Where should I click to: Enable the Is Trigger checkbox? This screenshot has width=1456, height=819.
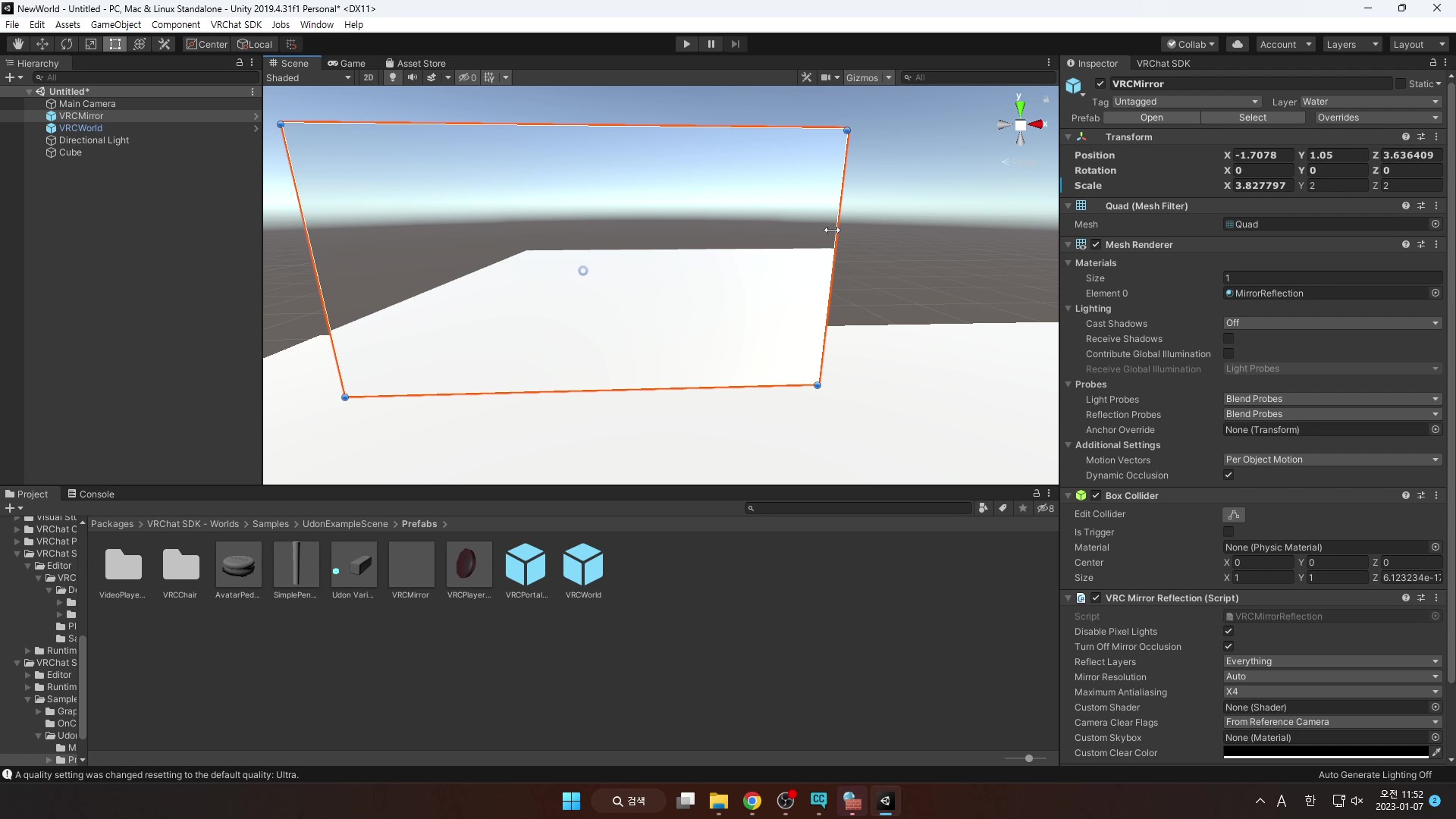(1228, 532)
